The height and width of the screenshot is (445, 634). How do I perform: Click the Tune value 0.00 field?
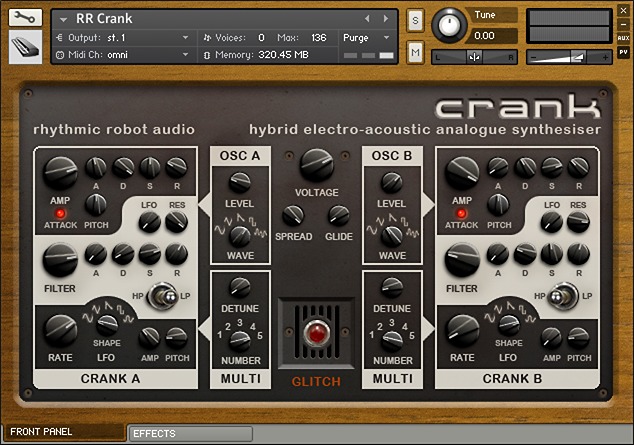[491, 36]
